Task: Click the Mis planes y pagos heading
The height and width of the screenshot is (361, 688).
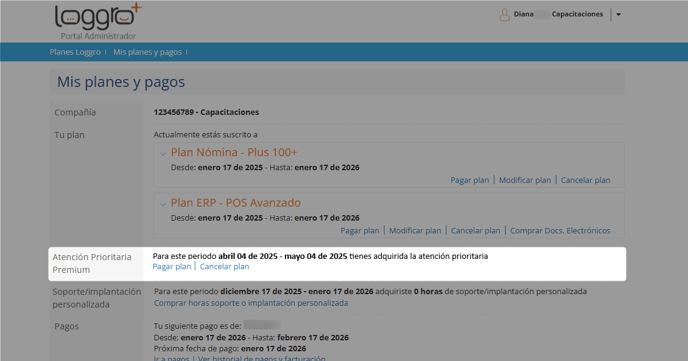Action: (x=121, y=82)
